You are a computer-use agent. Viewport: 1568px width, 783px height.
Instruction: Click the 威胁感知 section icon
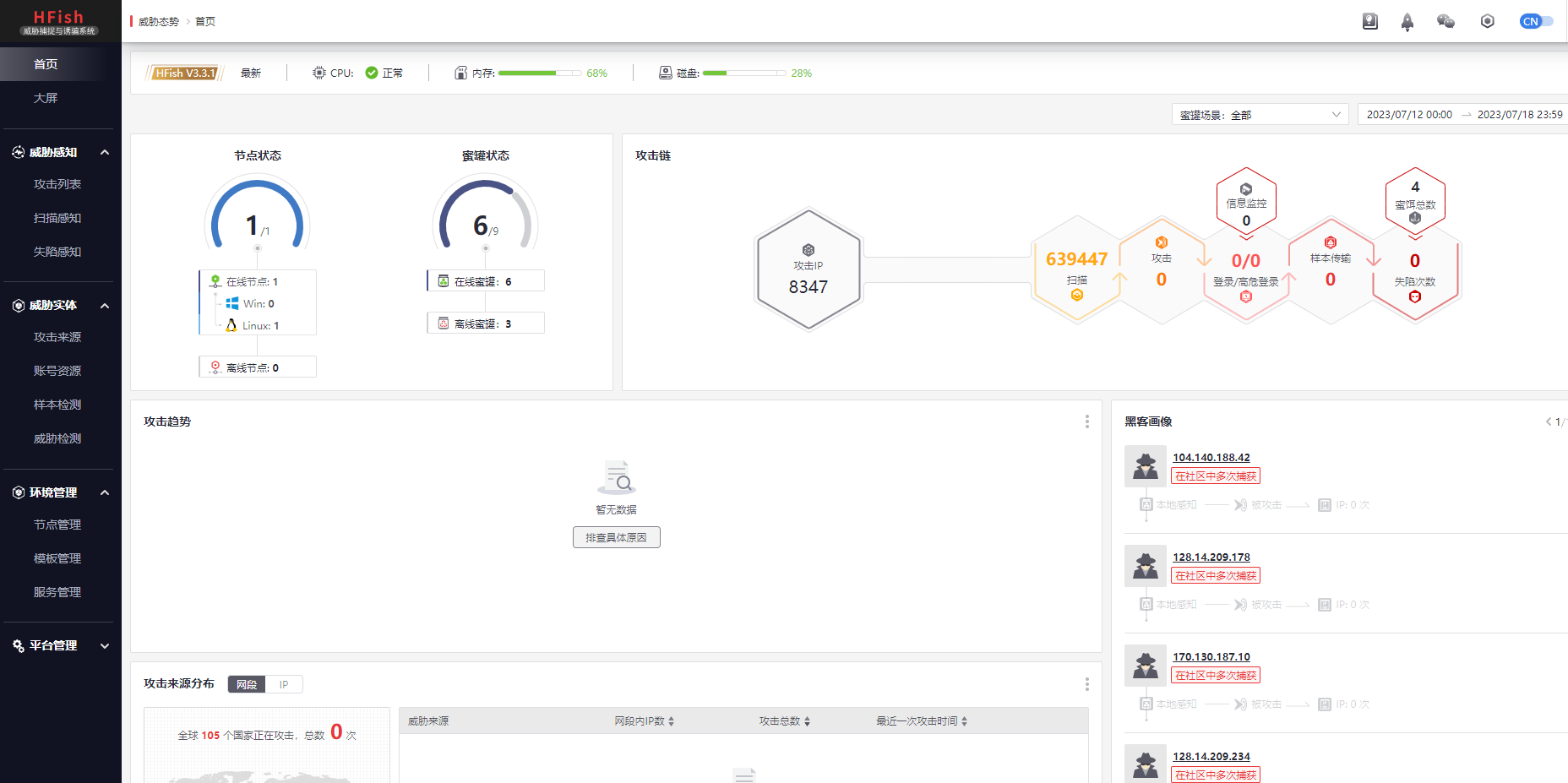(x=19, y=152)
